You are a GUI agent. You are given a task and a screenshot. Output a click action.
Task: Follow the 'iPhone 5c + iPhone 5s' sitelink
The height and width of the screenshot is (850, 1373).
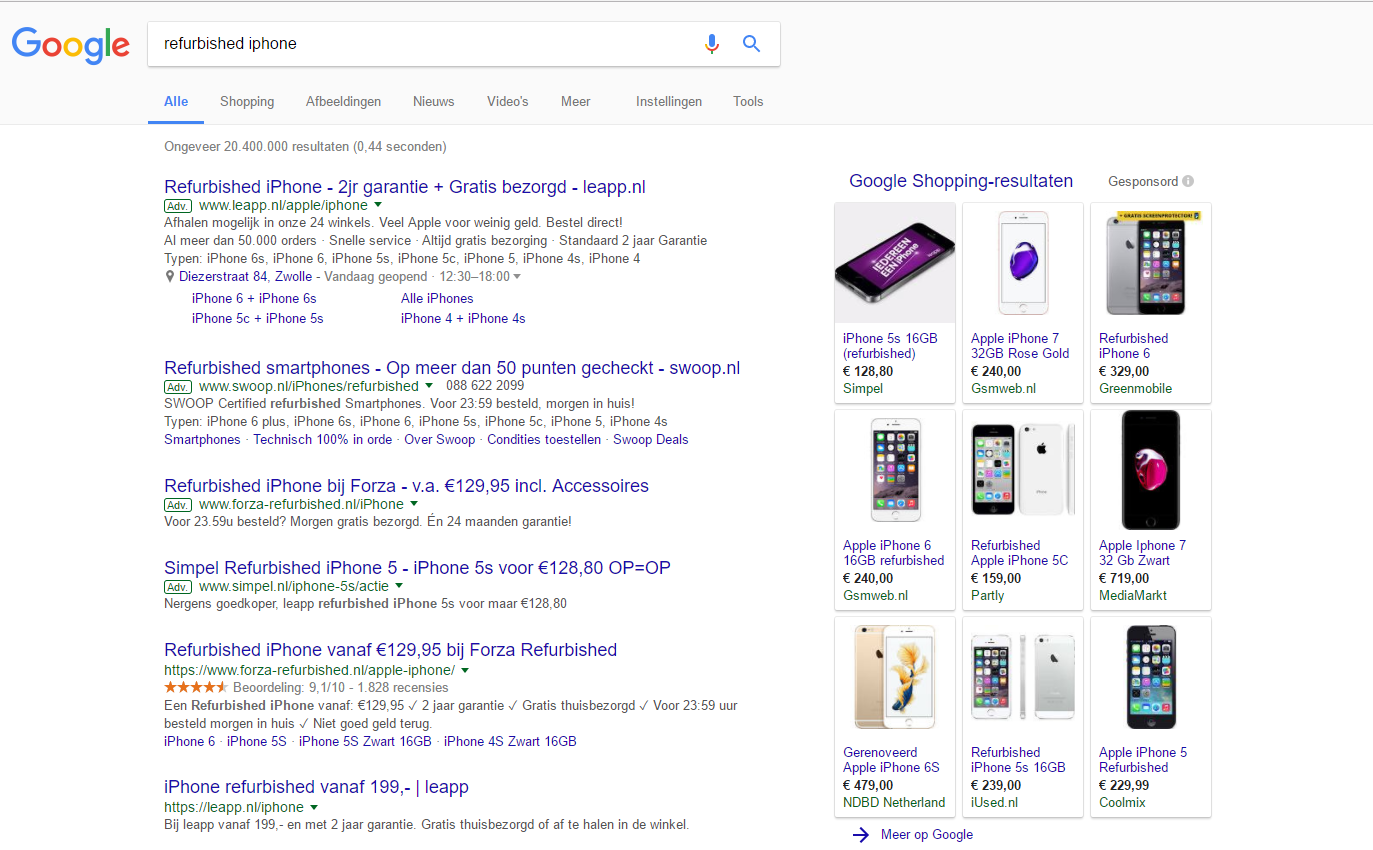pos(257,318)
